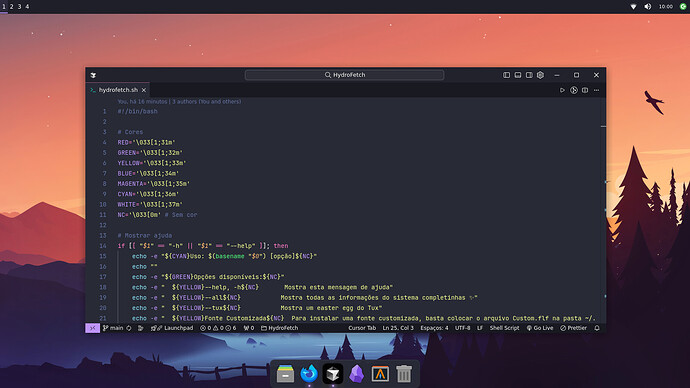
Task: Synchronize changes with the sync icon
Action: tap(129, 328)
